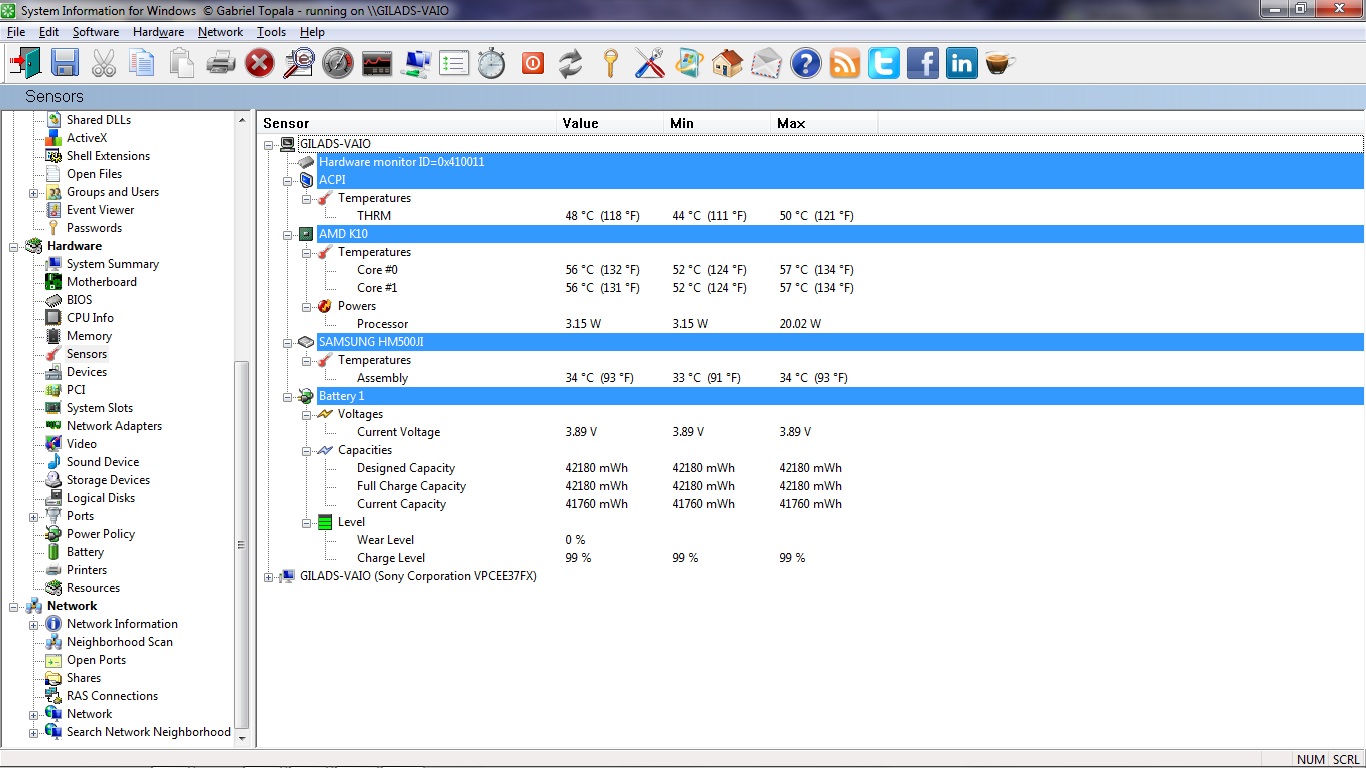Click the red X stop icon
The height and width of the screenshot is (768, 1366).
coord(259,64)
